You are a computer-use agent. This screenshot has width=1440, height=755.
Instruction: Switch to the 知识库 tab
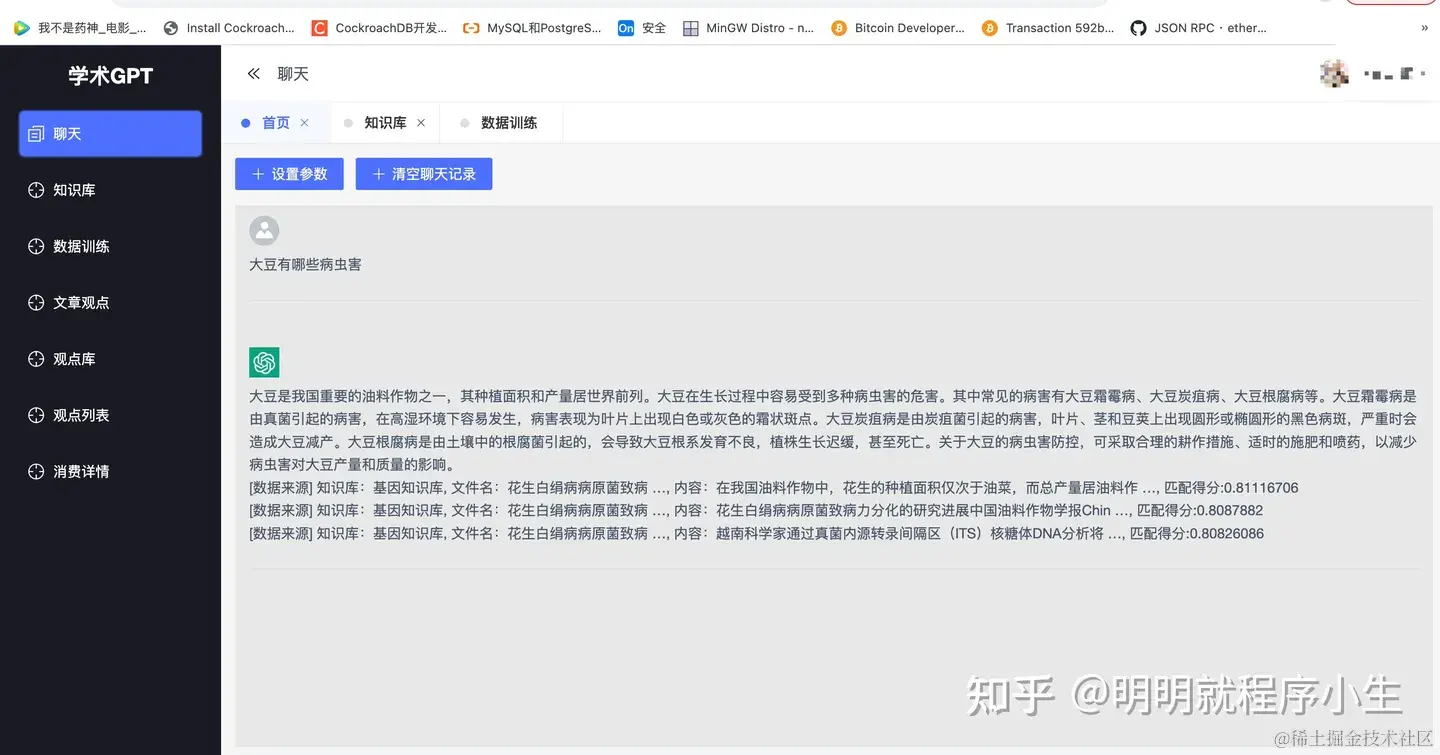coord(385,123)
